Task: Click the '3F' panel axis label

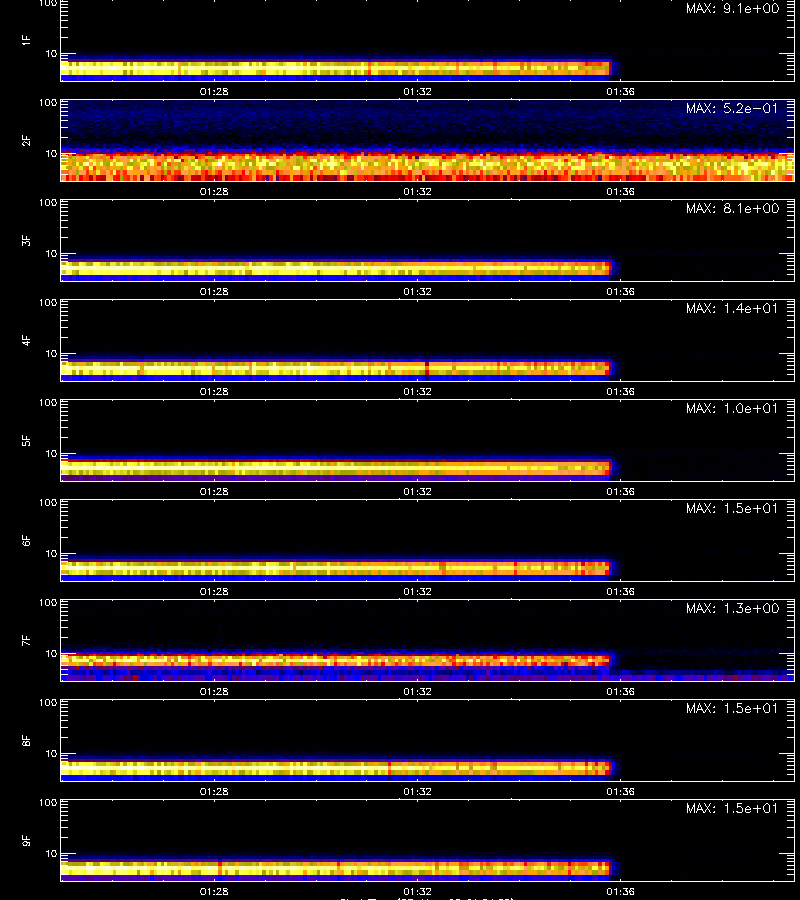Action: coord(26,240)
